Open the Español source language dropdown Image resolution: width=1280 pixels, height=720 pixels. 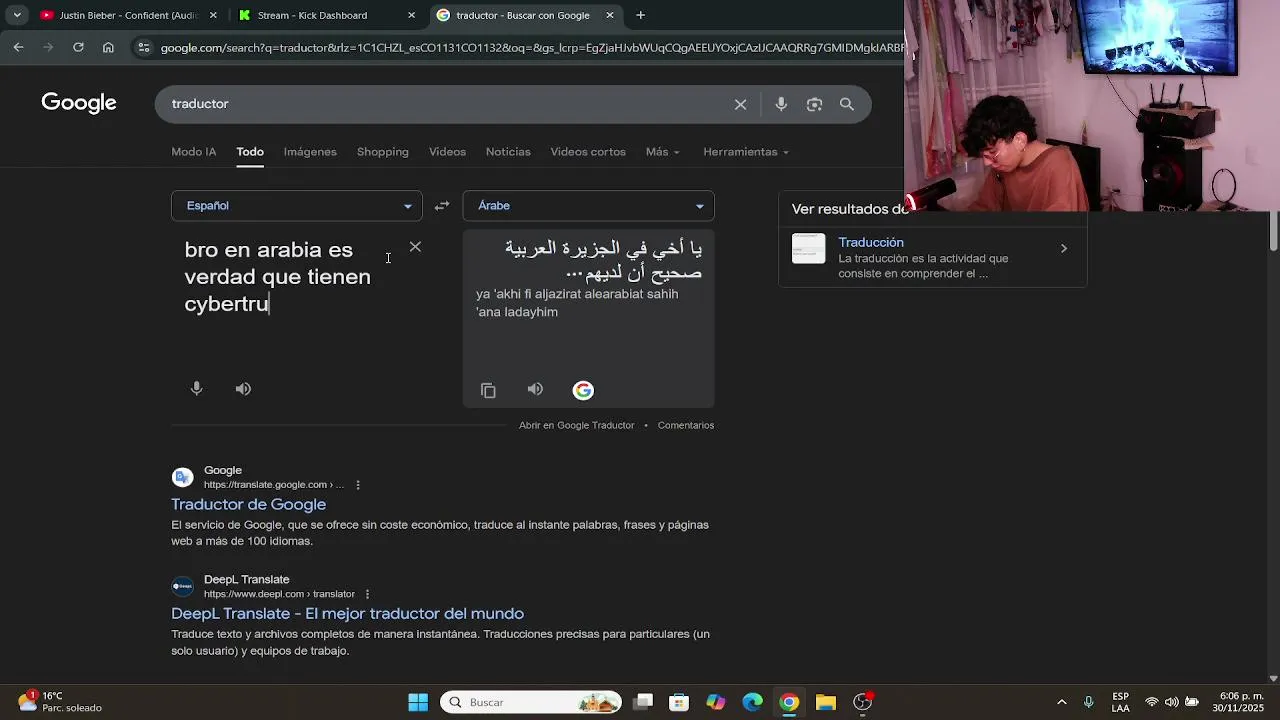[x=297, y=206]
